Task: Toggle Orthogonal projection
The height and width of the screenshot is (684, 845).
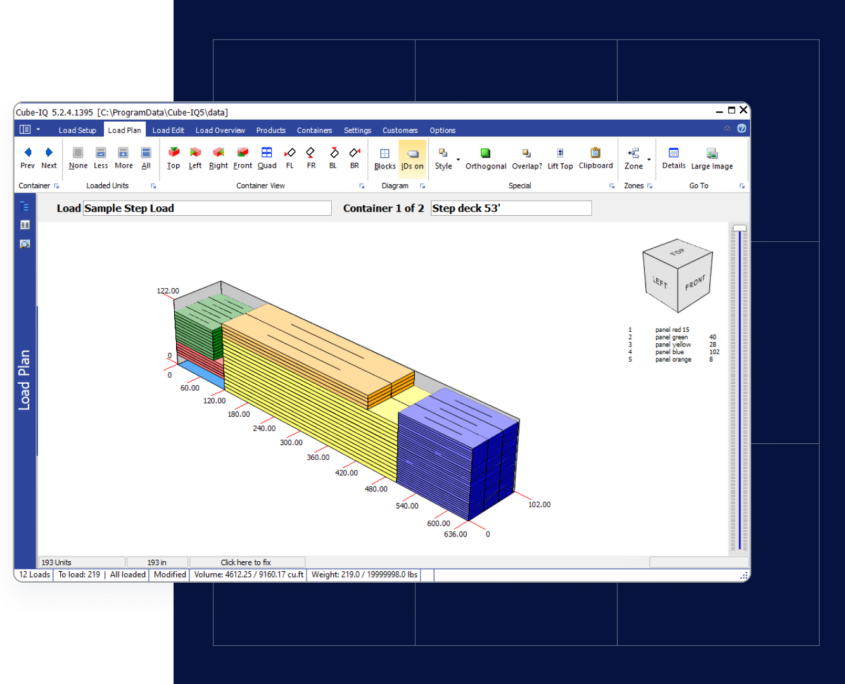Action: point(486,158)
